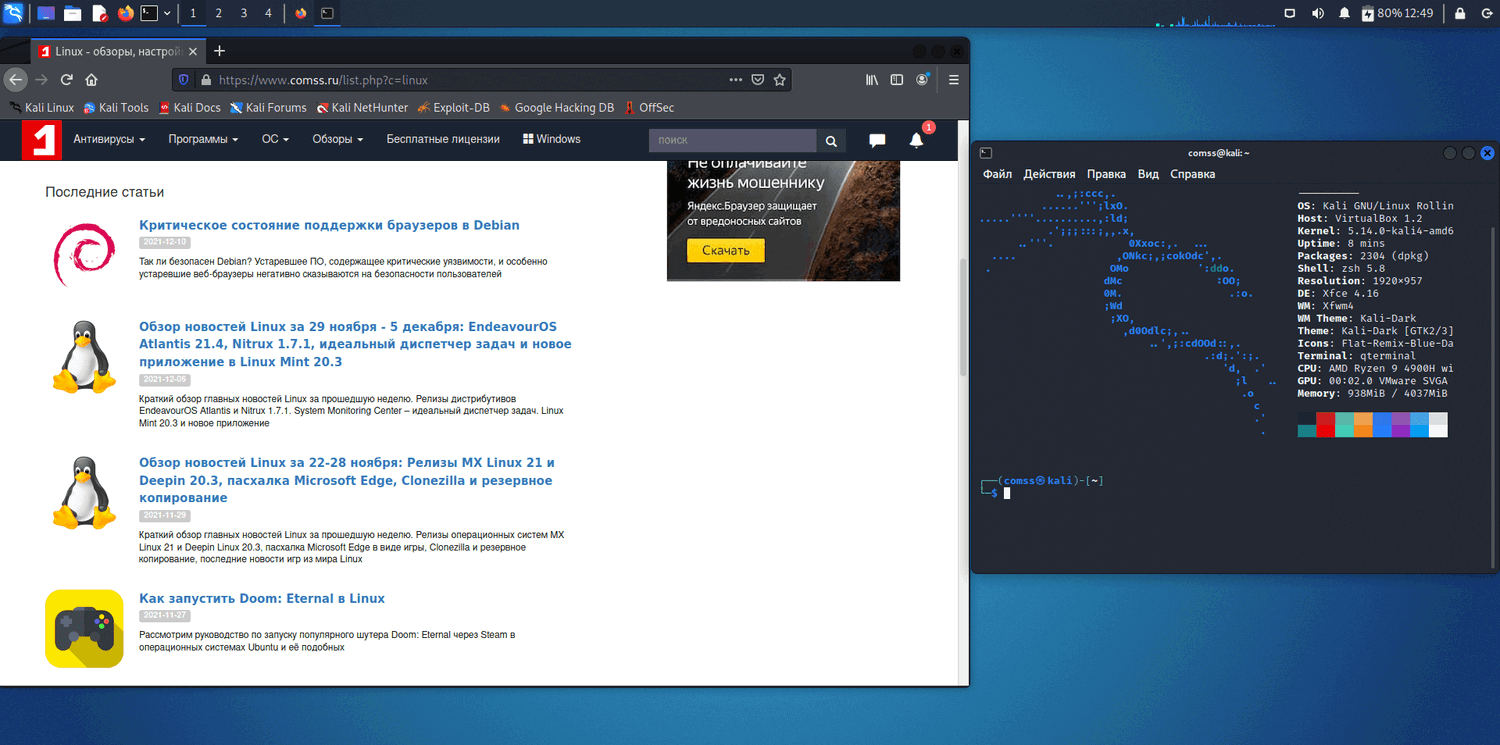Open the display icon in the system tray
Image resolution: width=1500 pixels, height=745 pixels.
(x=1290, y=13)
